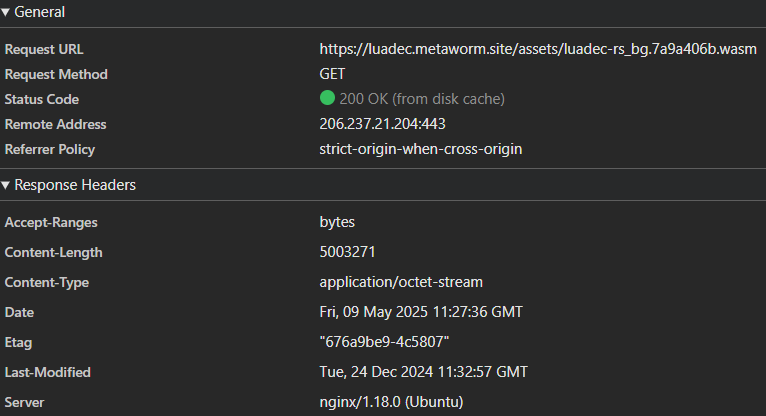
Task: Click the Status Code label
Action: pyautogui.click(x=42, y=99)
